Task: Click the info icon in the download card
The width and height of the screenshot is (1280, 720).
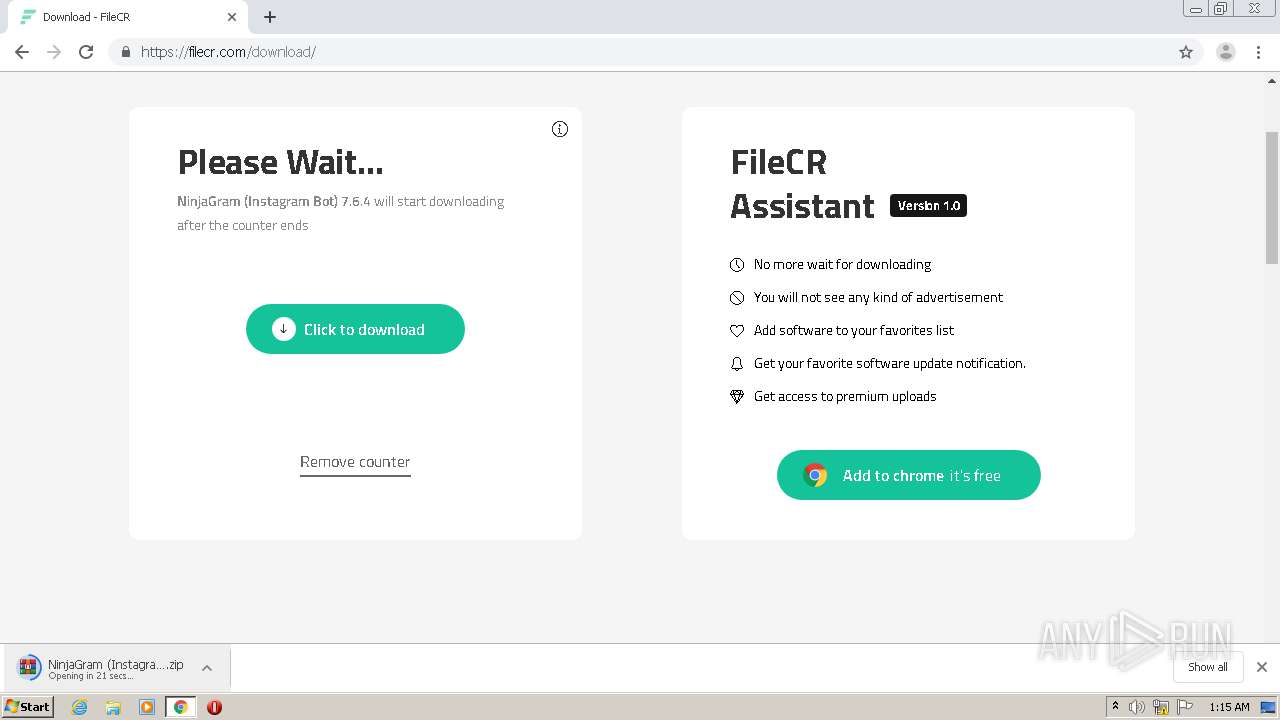Action: coord(560,129)
